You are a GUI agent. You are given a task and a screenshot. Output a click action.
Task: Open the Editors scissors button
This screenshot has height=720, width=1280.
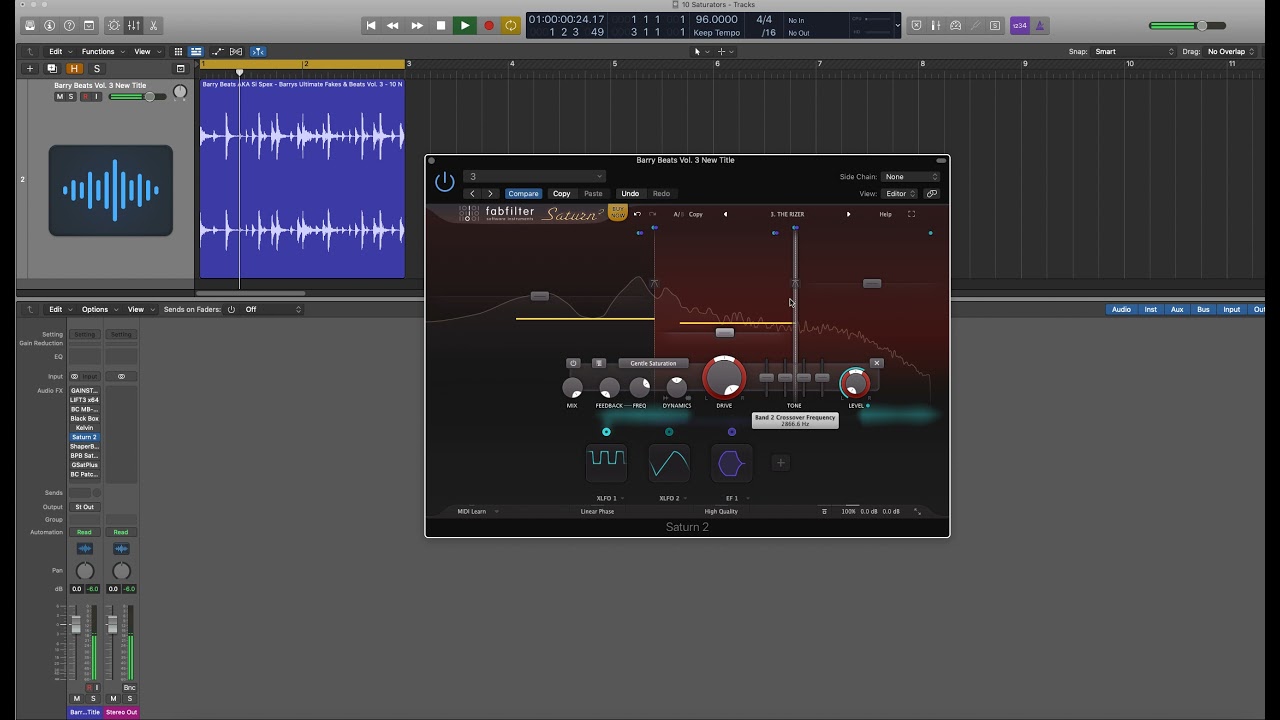coord(153,26)
